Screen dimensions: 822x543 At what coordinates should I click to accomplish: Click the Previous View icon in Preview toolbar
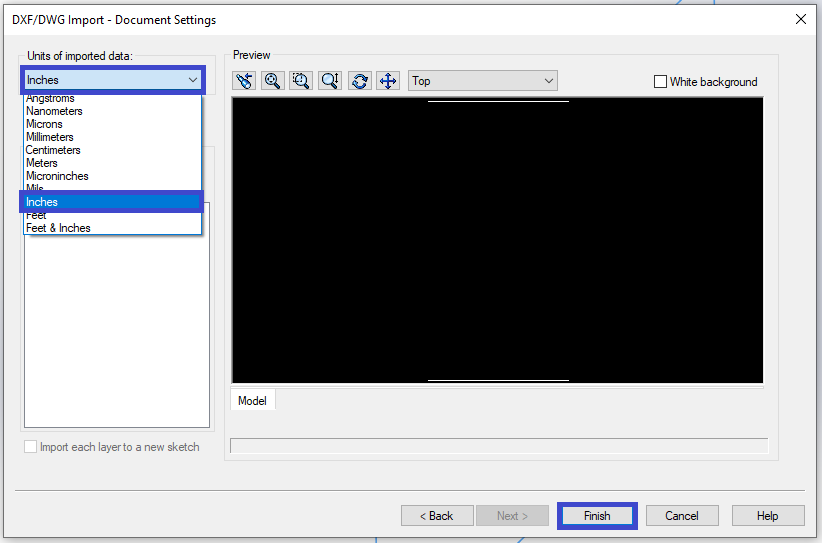[244, 81]
